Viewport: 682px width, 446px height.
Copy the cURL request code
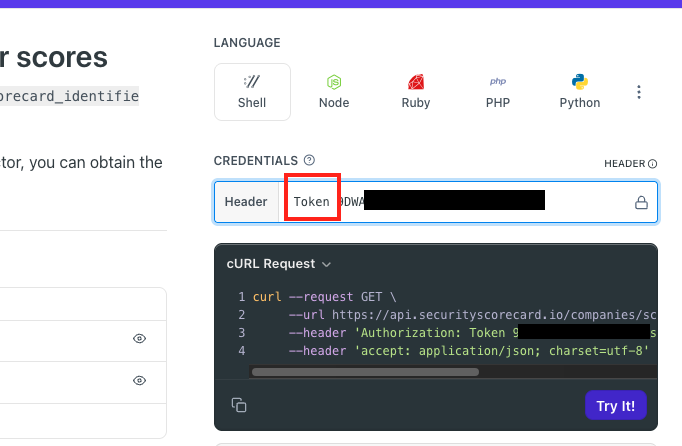click(239, 405)
